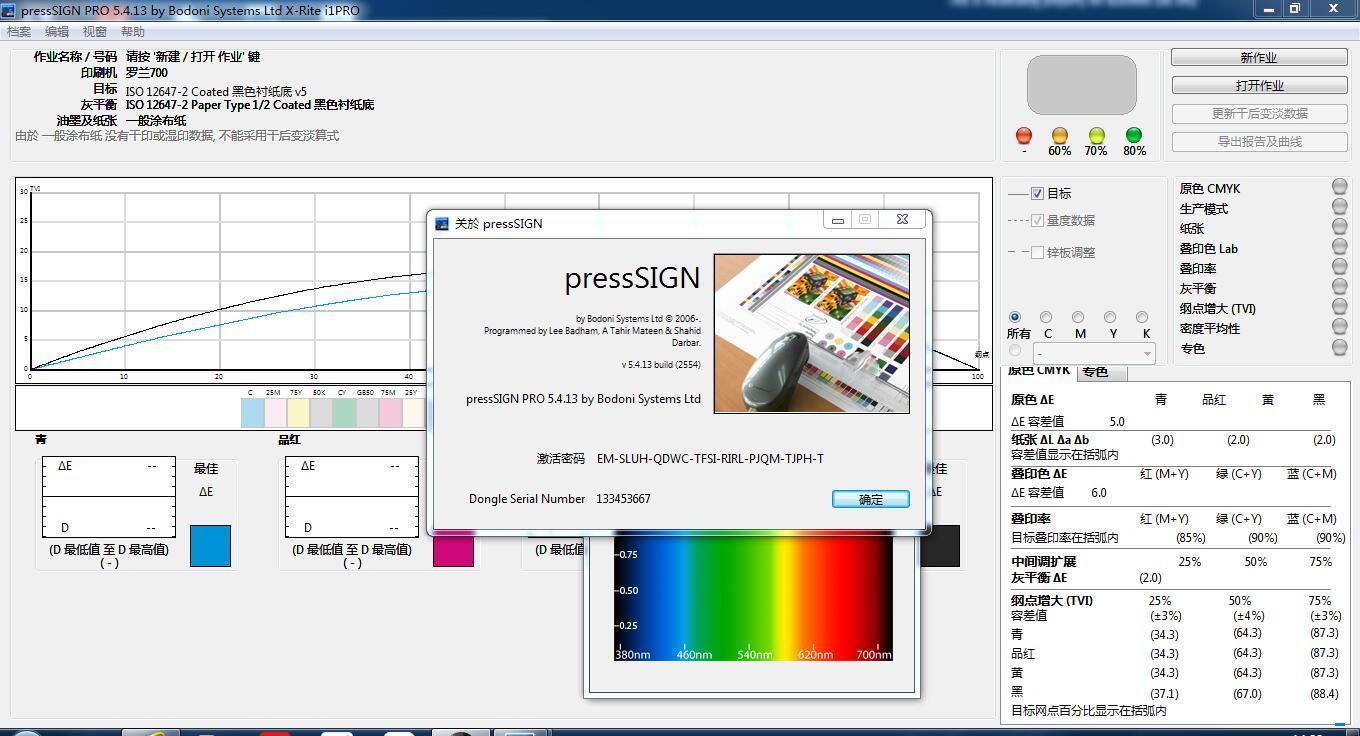
Task: Click the 青 ΔE density chart
Action: pyautogui.click(x=108, y=497)
